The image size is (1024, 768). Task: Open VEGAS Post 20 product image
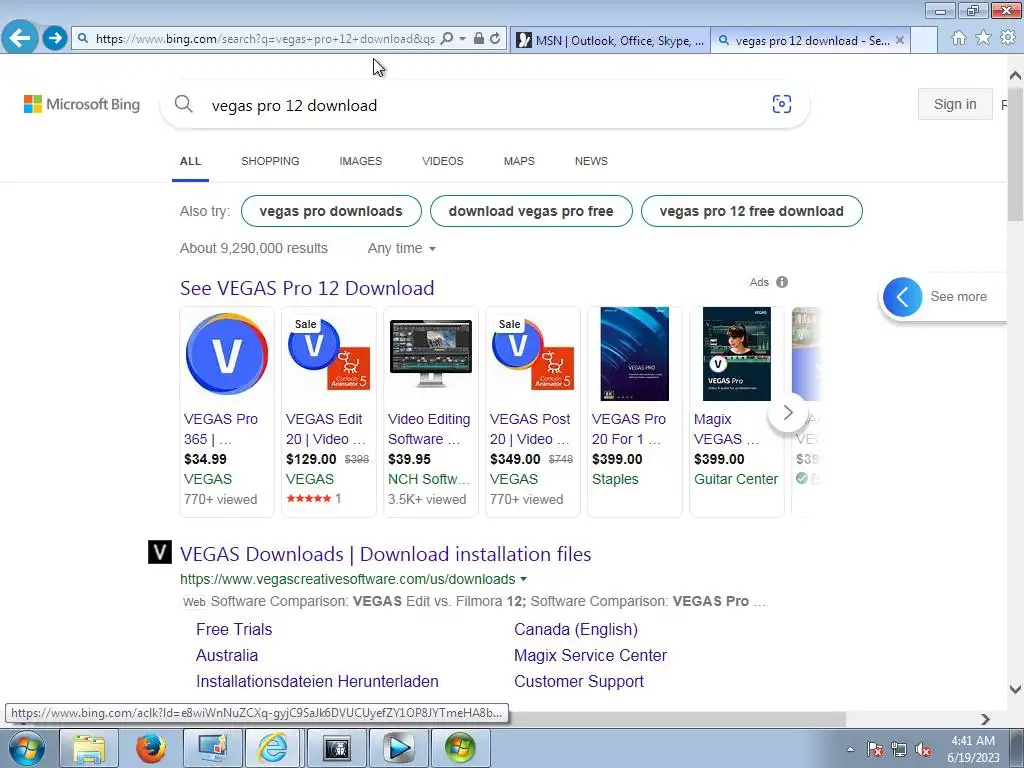click(532, 354)
